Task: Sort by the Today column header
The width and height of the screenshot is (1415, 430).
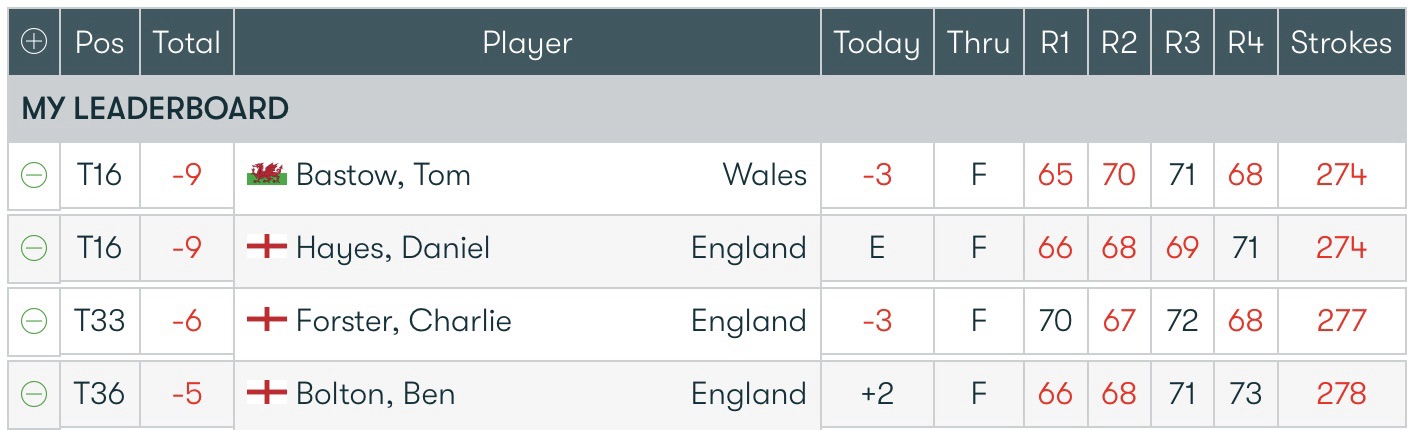Action: [876, 43]
